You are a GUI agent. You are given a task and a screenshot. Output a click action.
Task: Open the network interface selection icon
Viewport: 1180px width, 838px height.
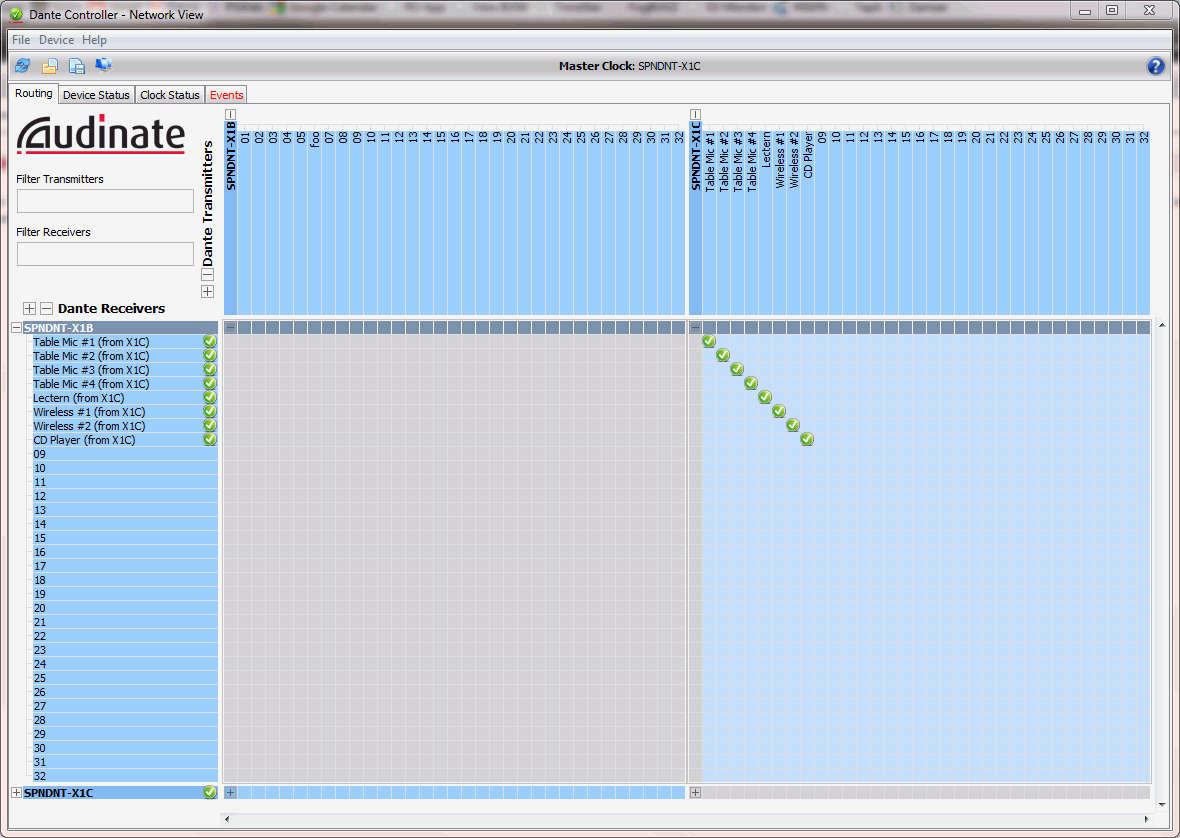pyautogui.click(x=103, y=65)
